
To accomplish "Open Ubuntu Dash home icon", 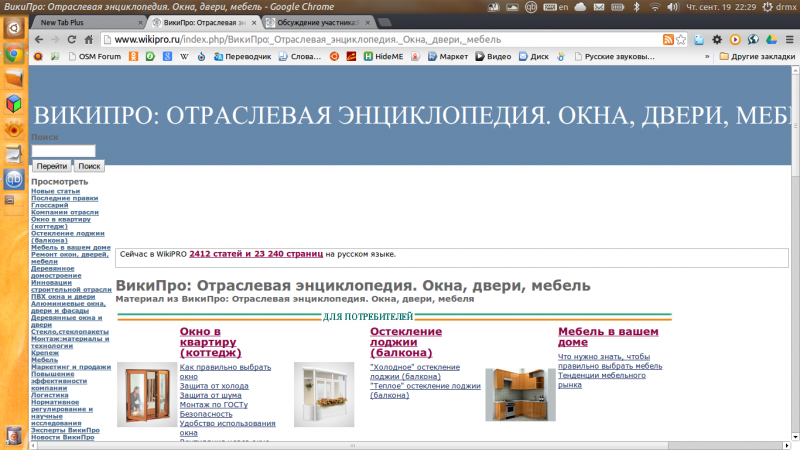I will pos(14,28).
